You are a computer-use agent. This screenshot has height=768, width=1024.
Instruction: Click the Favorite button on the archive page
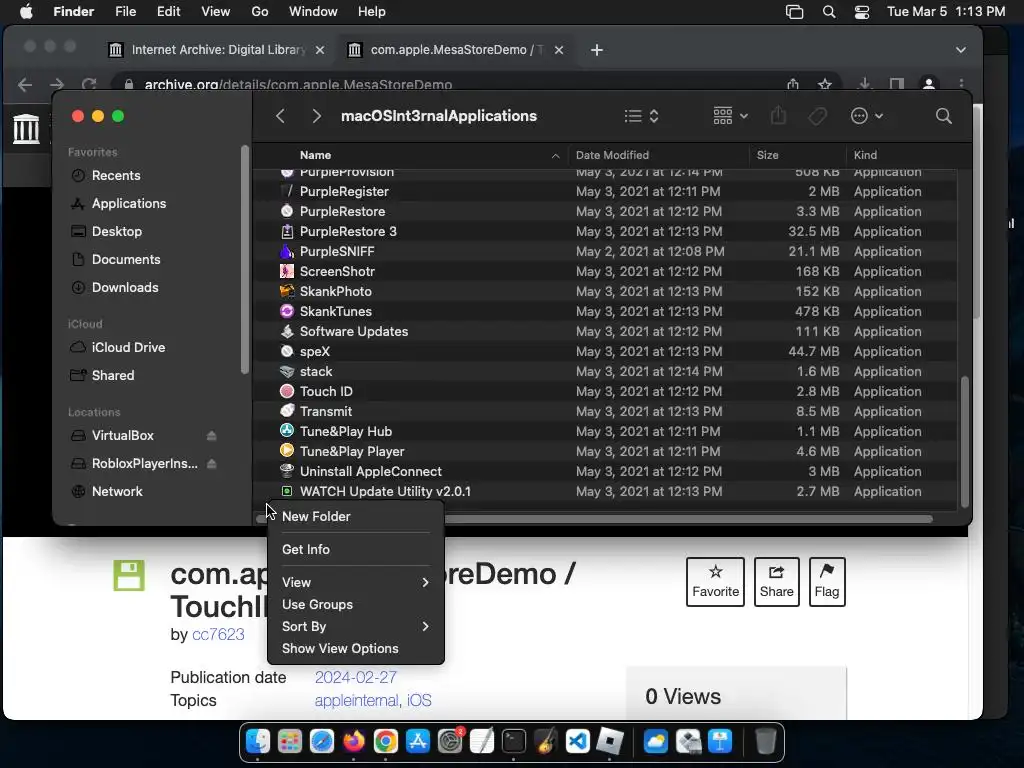point(715,582)
